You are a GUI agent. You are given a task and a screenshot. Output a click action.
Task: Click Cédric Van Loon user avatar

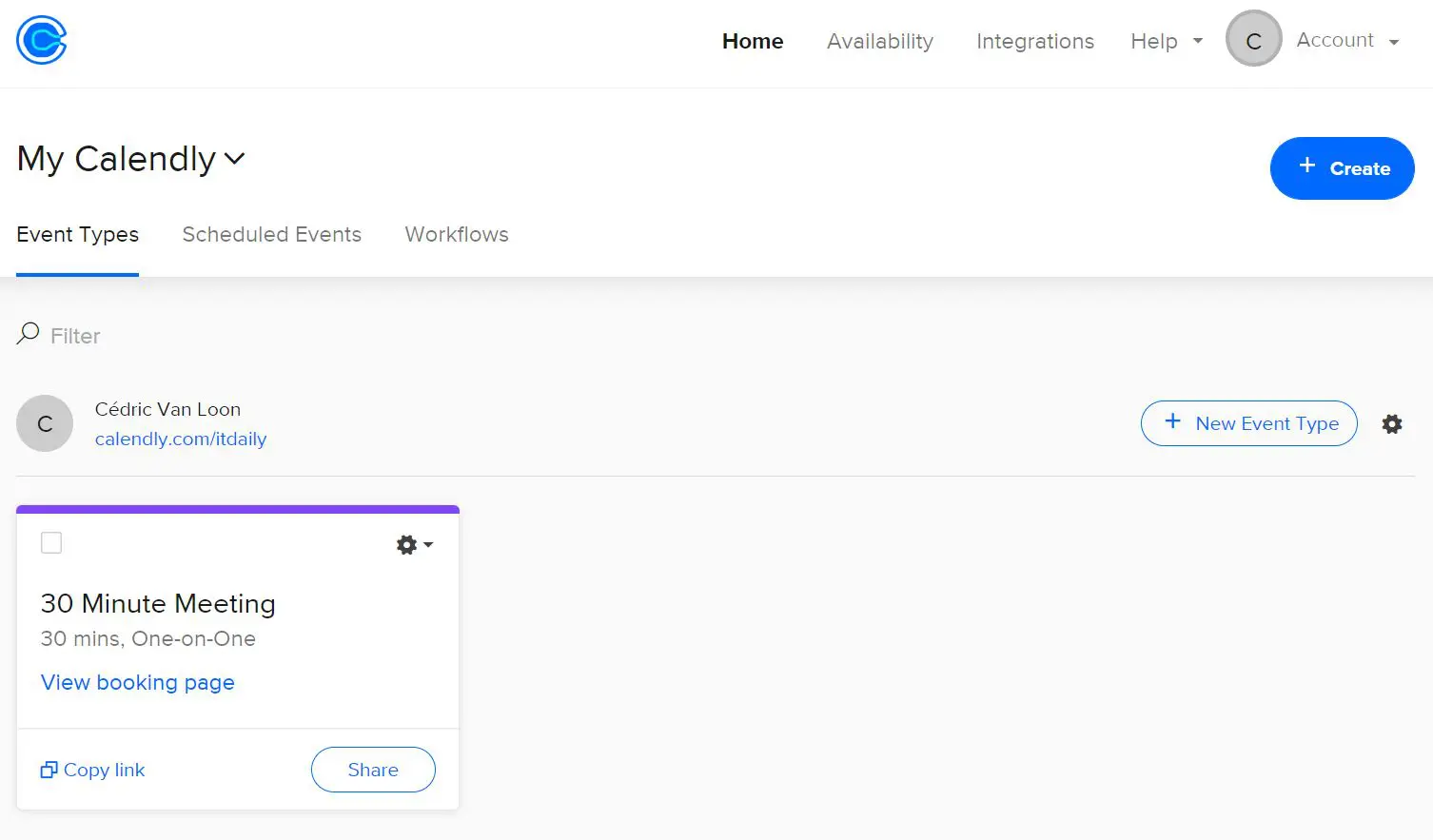[x=45, y=423]
